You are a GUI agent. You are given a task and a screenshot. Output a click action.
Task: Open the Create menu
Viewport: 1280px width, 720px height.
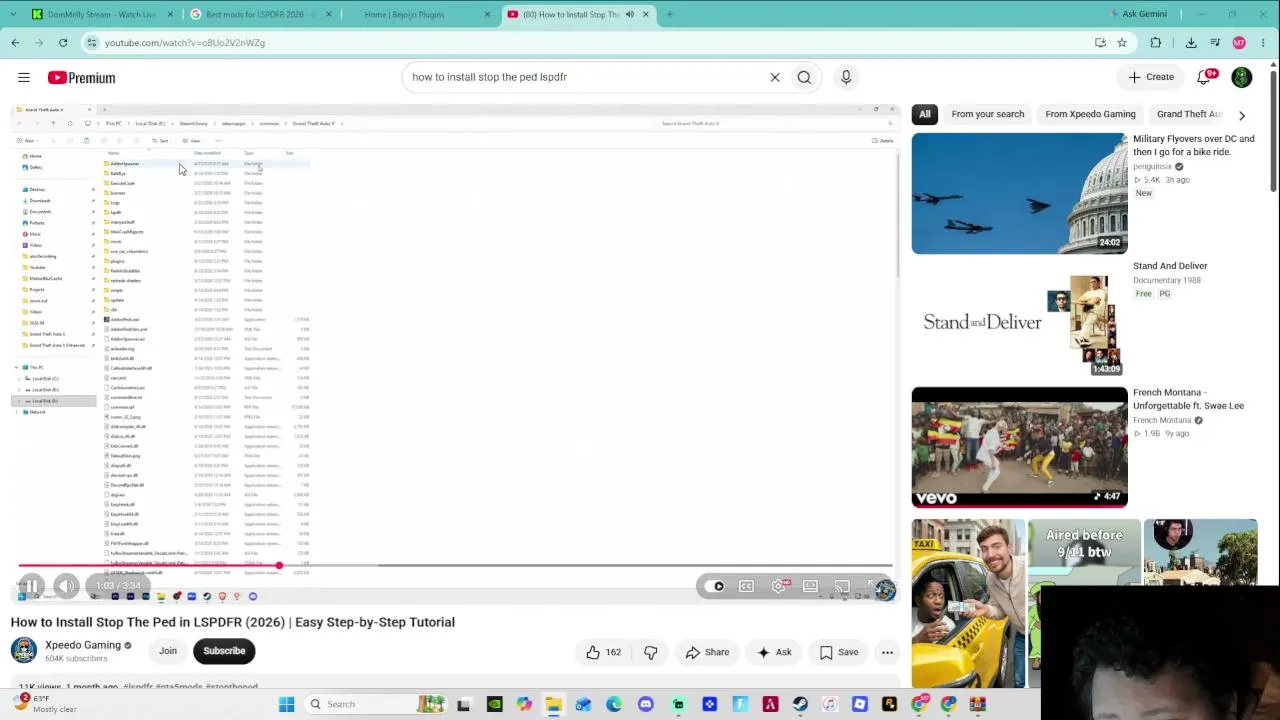[1151, 77]
